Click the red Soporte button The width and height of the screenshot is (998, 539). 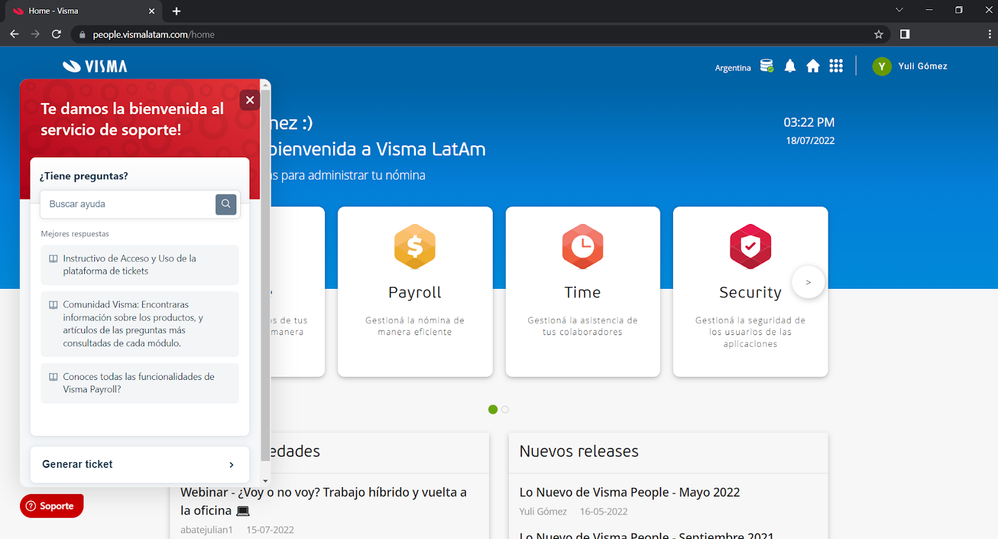pyautogui.click(x=52, y=506)
